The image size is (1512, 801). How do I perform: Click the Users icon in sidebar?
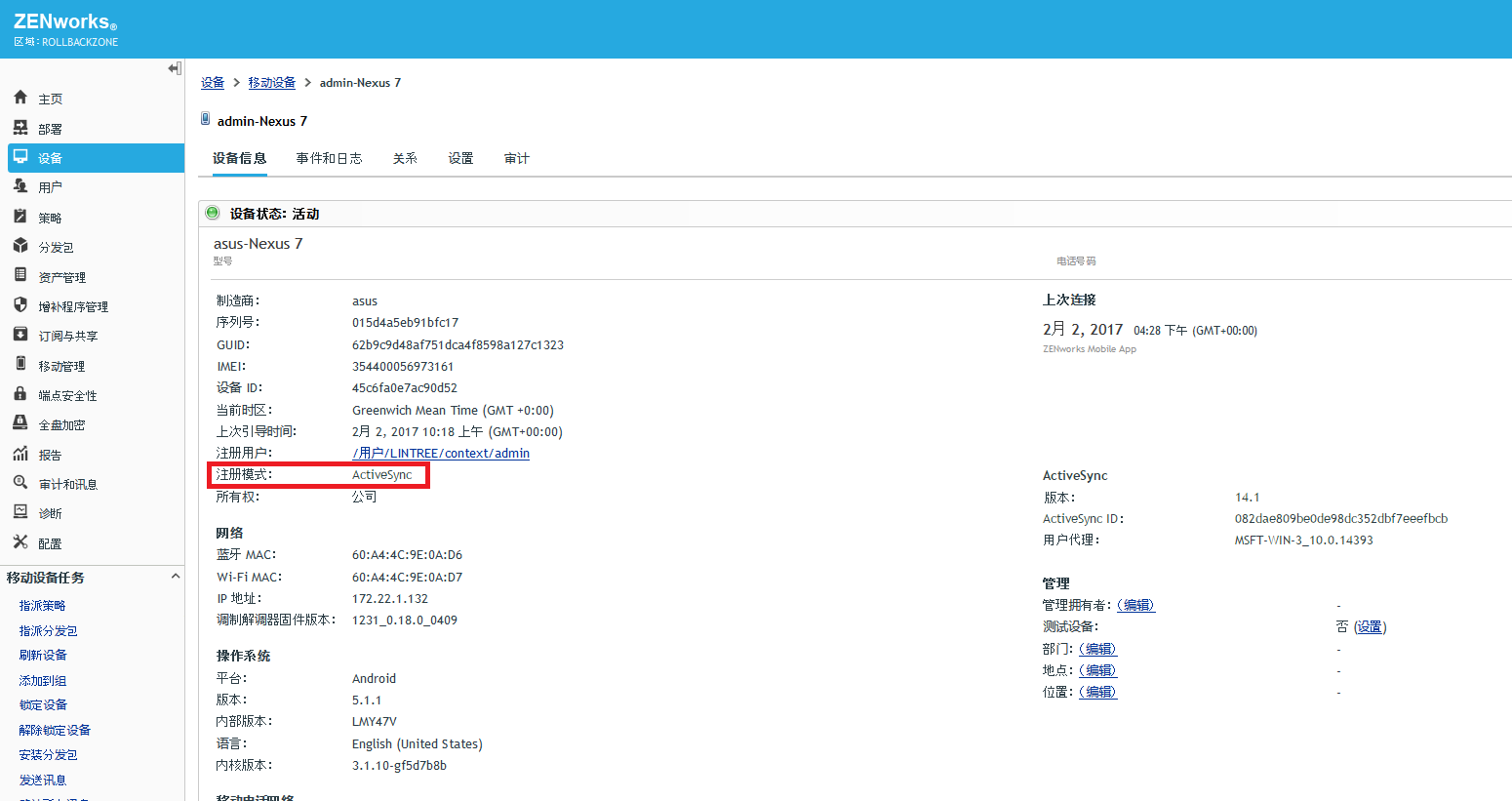click(x=20, y=185)
